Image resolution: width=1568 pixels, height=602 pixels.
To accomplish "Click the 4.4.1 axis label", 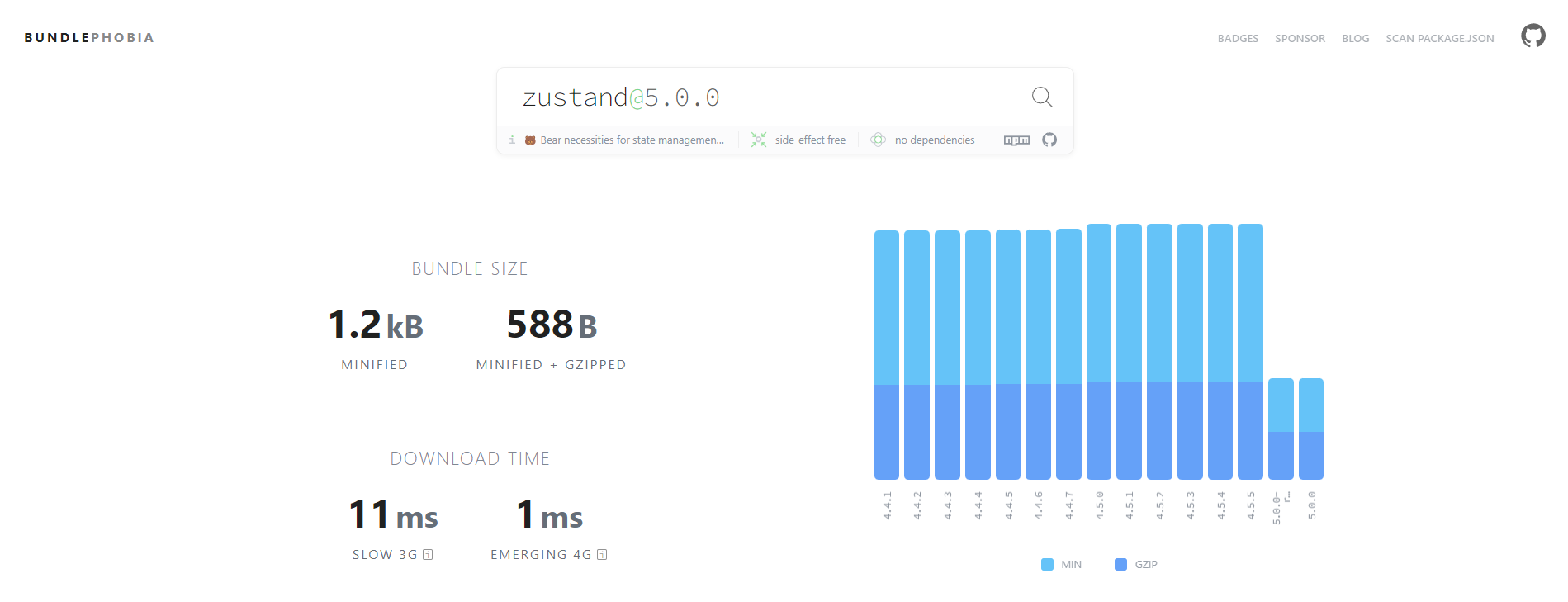I will 888,505.
